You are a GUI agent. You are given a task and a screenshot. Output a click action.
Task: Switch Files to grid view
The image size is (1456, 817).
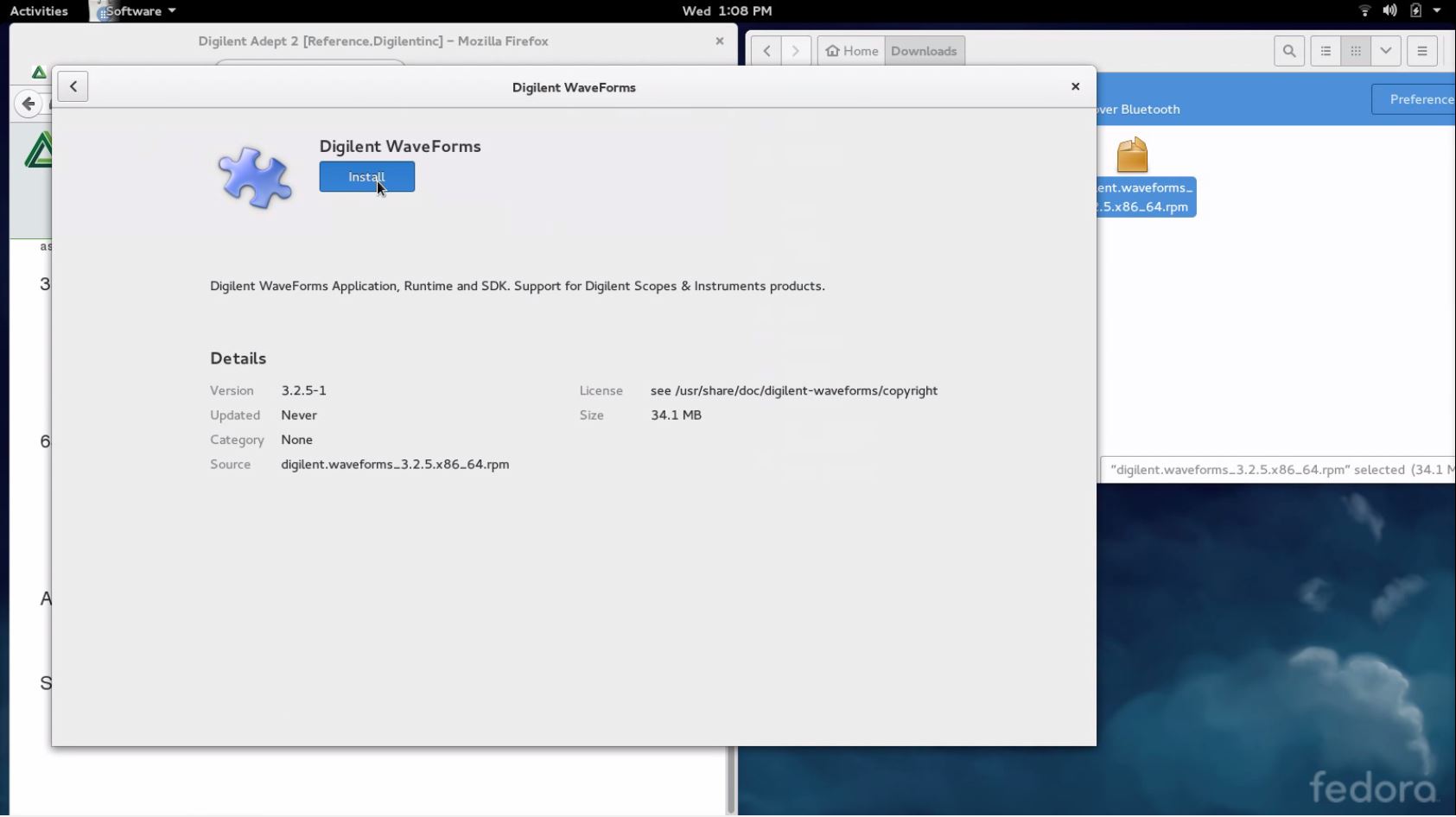(1356, 51)
